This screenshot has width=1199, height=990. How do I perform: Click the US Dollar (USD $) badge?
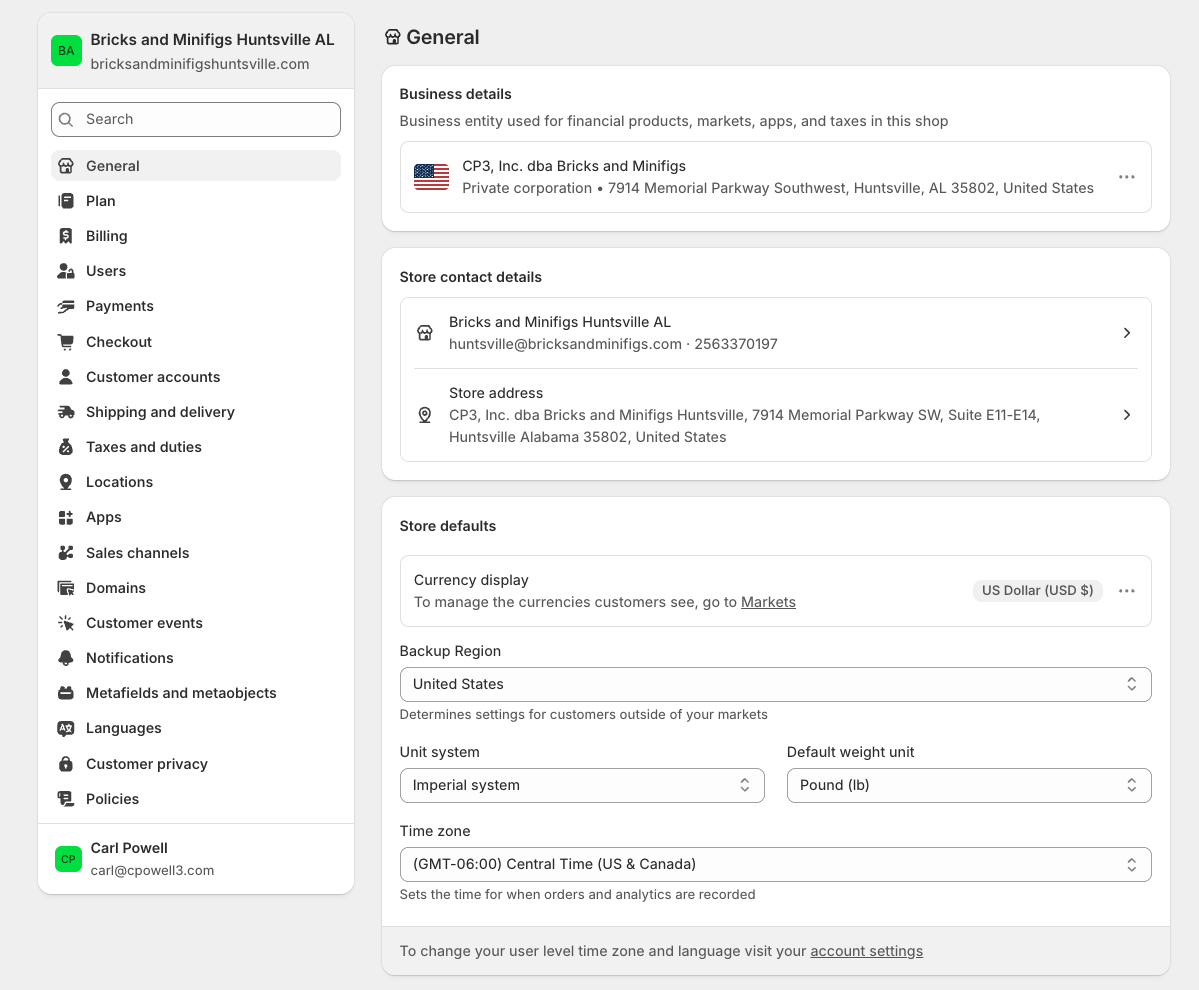coord(1037,591)
